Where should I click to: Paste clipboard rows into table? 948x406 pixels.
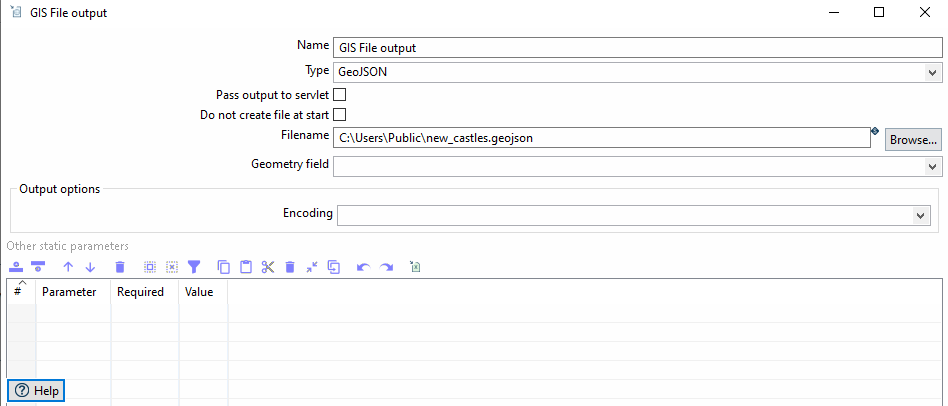(x=245, y=266)
